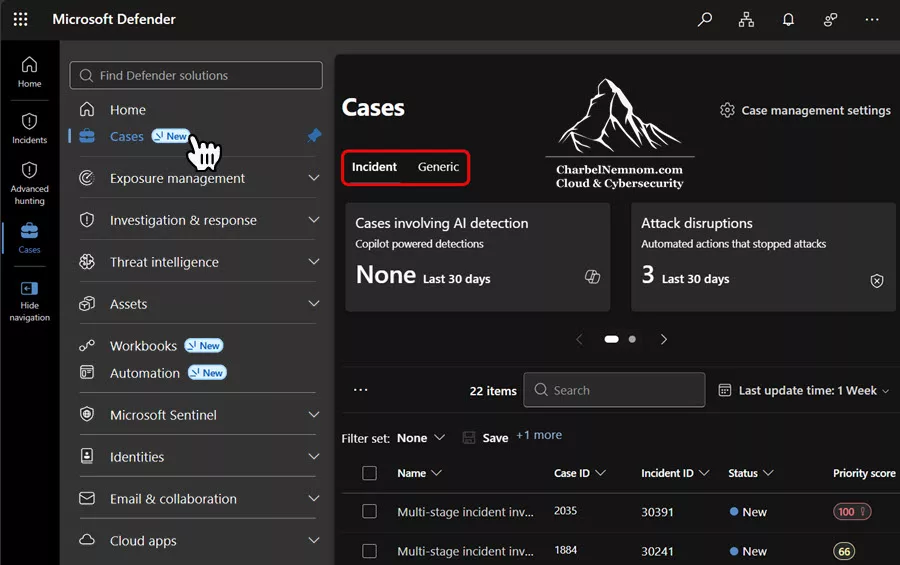The width and height of the screenshot is (900, 565).
Task: Sort by the Name column header
Action: [x=419, y=473]
